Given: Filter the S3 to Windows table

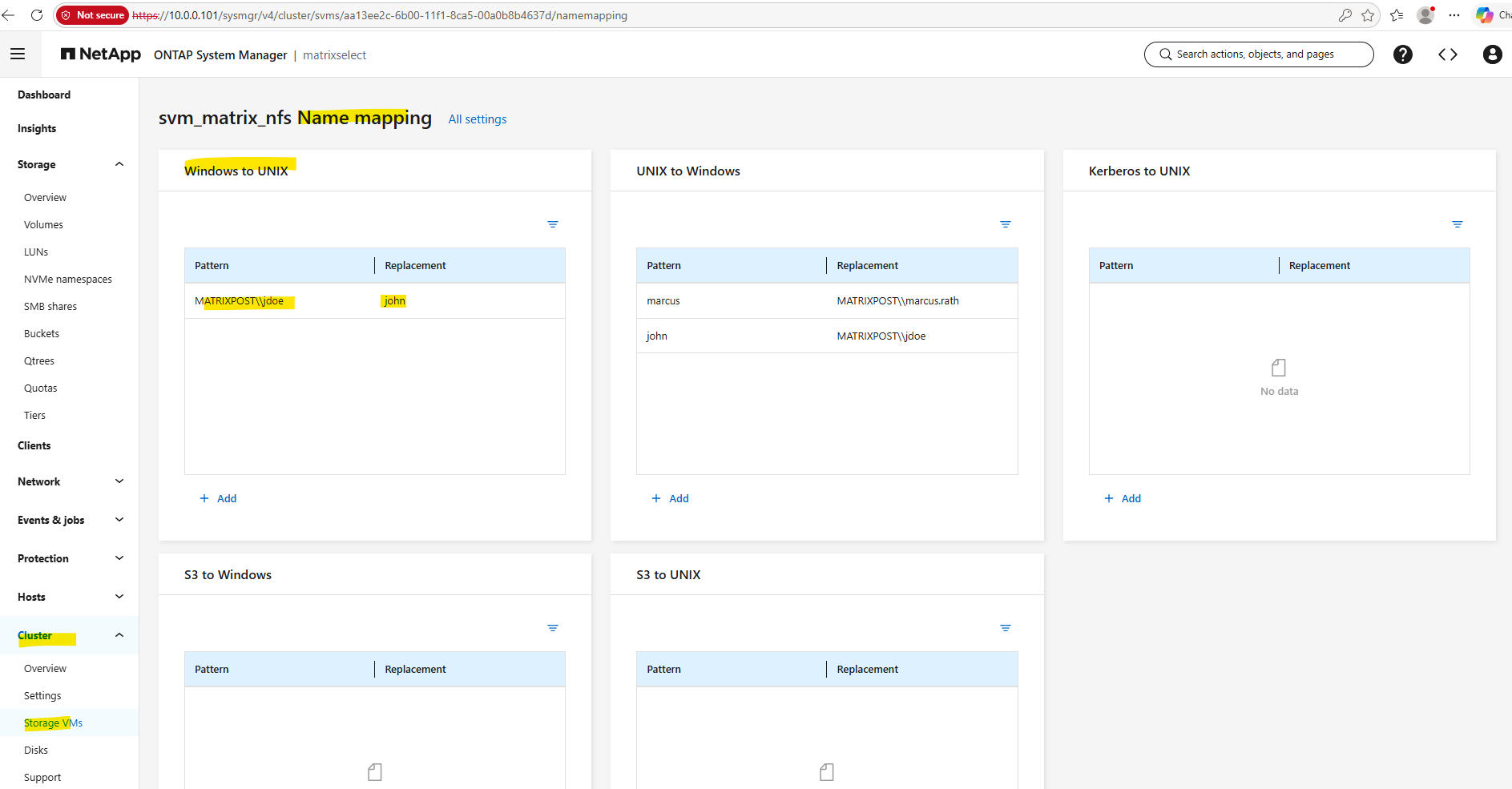Looking at the screenshot, I should pyautogui.click(x=553, y=628).
